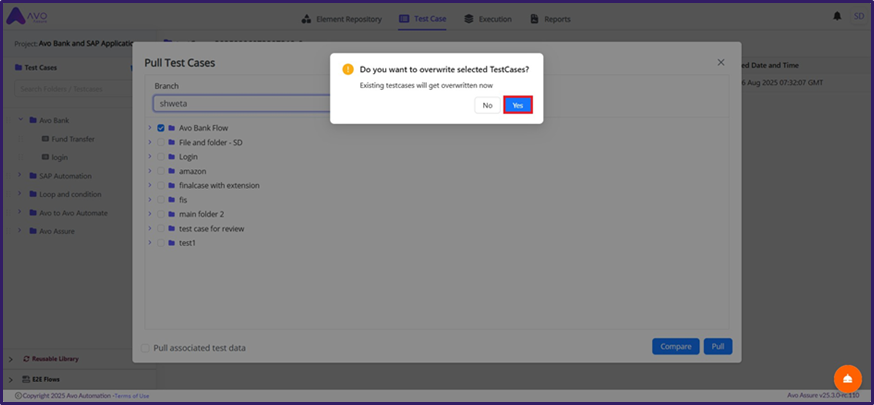Click No to cancel overwrite
This screenshot has width=874, height=405.
tap(487, 105)
